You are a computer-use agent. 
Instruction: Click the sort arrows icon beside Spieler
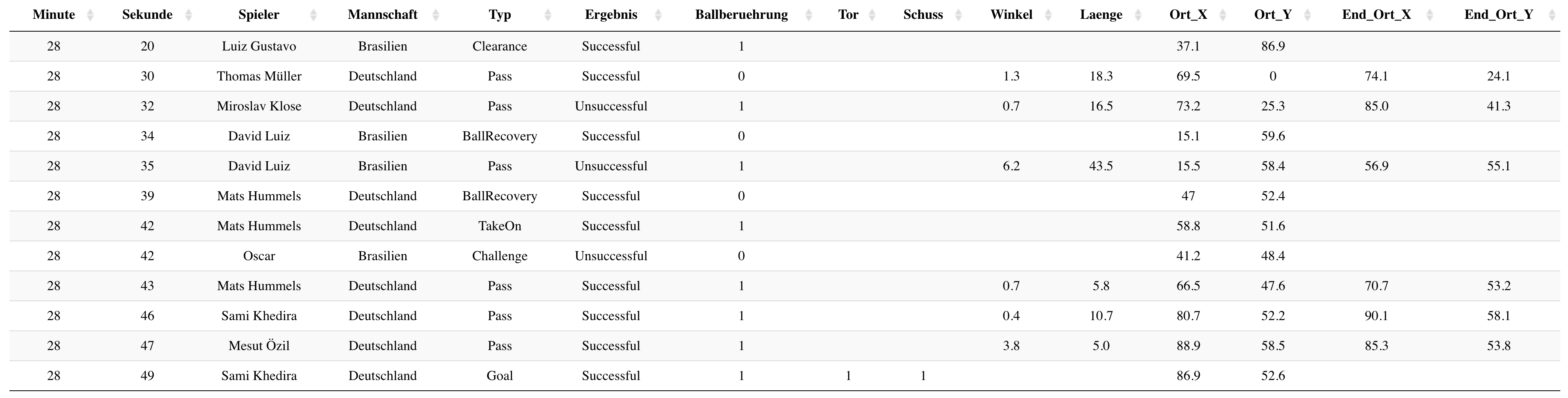(x=314, y=15)
